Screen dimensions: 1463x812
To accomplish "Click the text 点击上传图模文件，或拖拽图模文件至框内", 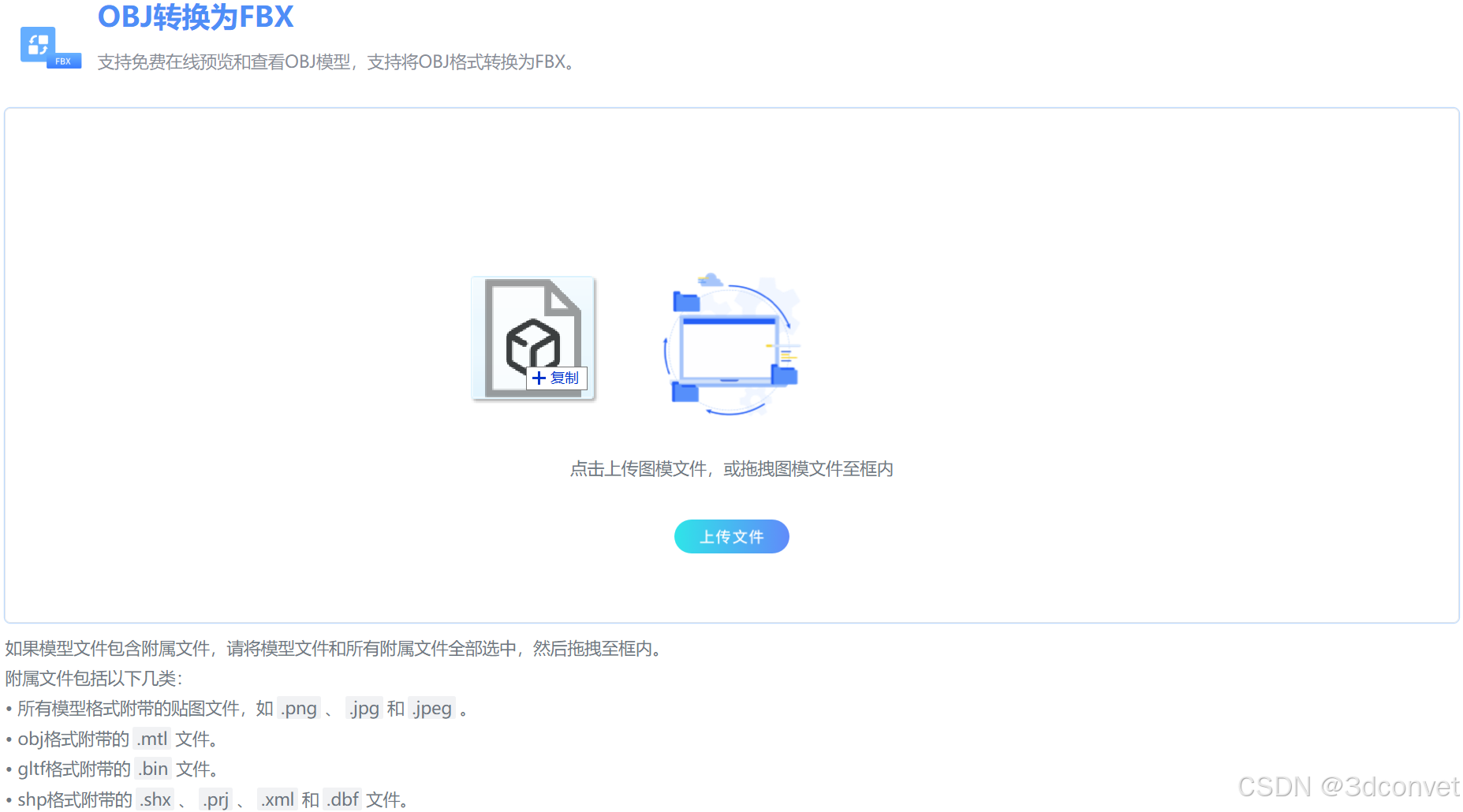I will [x=731, y=469].
